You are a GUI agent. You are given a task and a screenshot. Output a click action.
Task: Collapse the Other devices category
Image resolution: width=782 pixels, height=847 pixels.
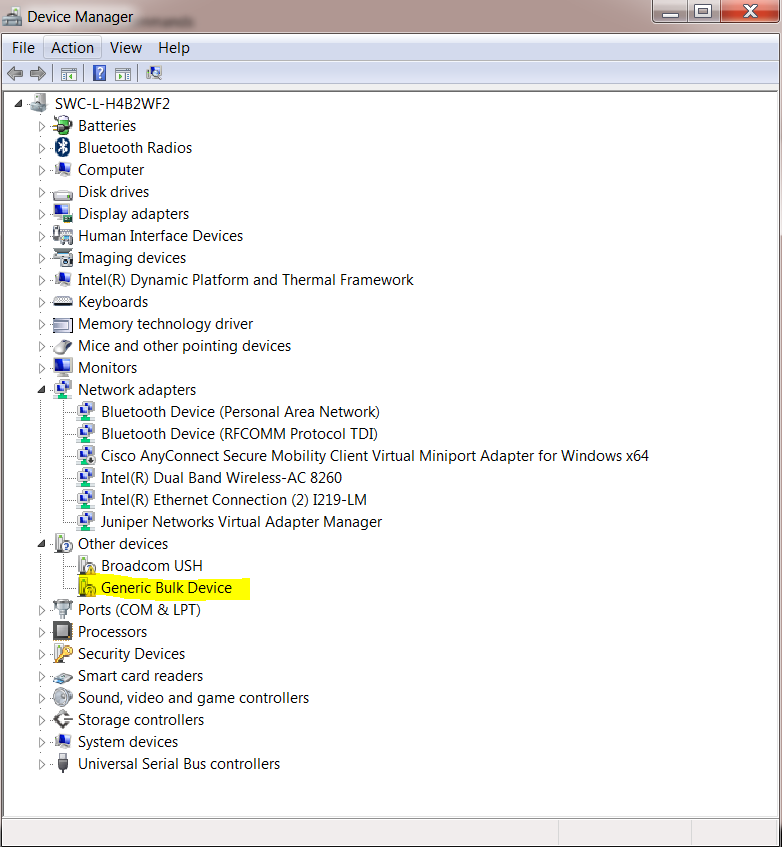click(x=42, y=543)
